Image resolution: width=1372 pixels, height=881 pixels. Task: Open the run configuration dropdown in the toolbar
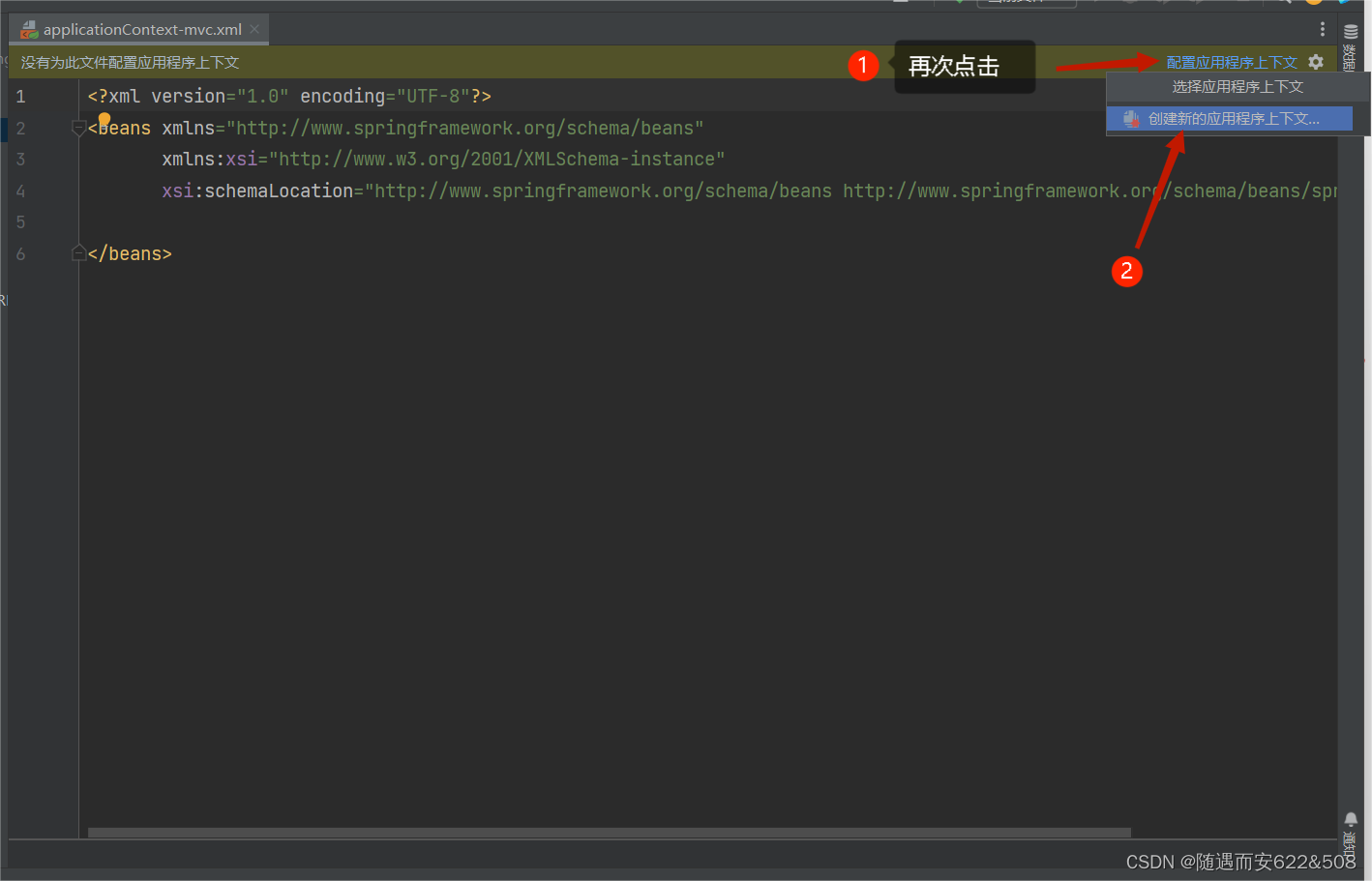(1026, 3)
